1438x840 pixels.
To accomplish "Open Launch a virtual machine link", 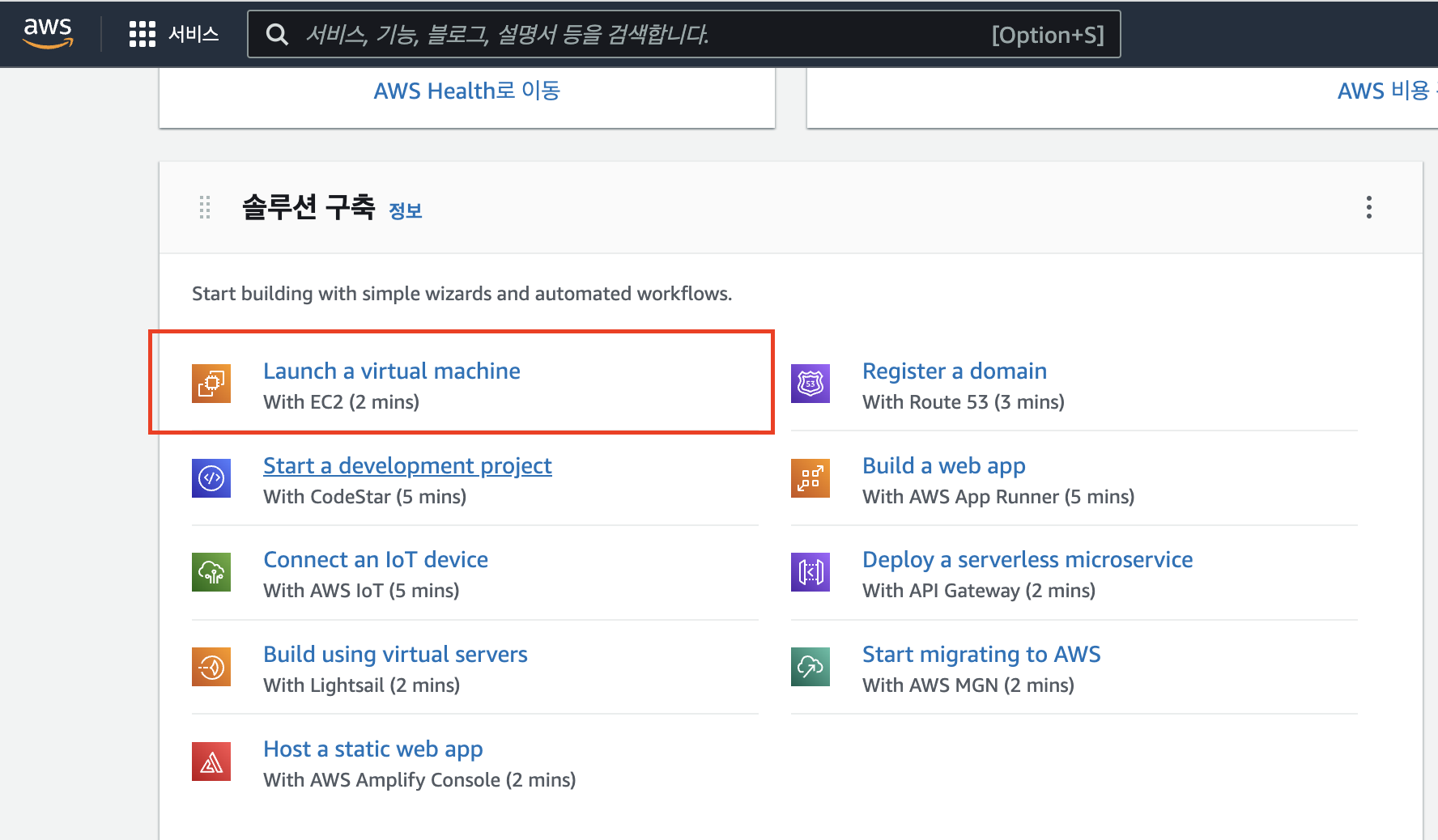I will 392,371.
